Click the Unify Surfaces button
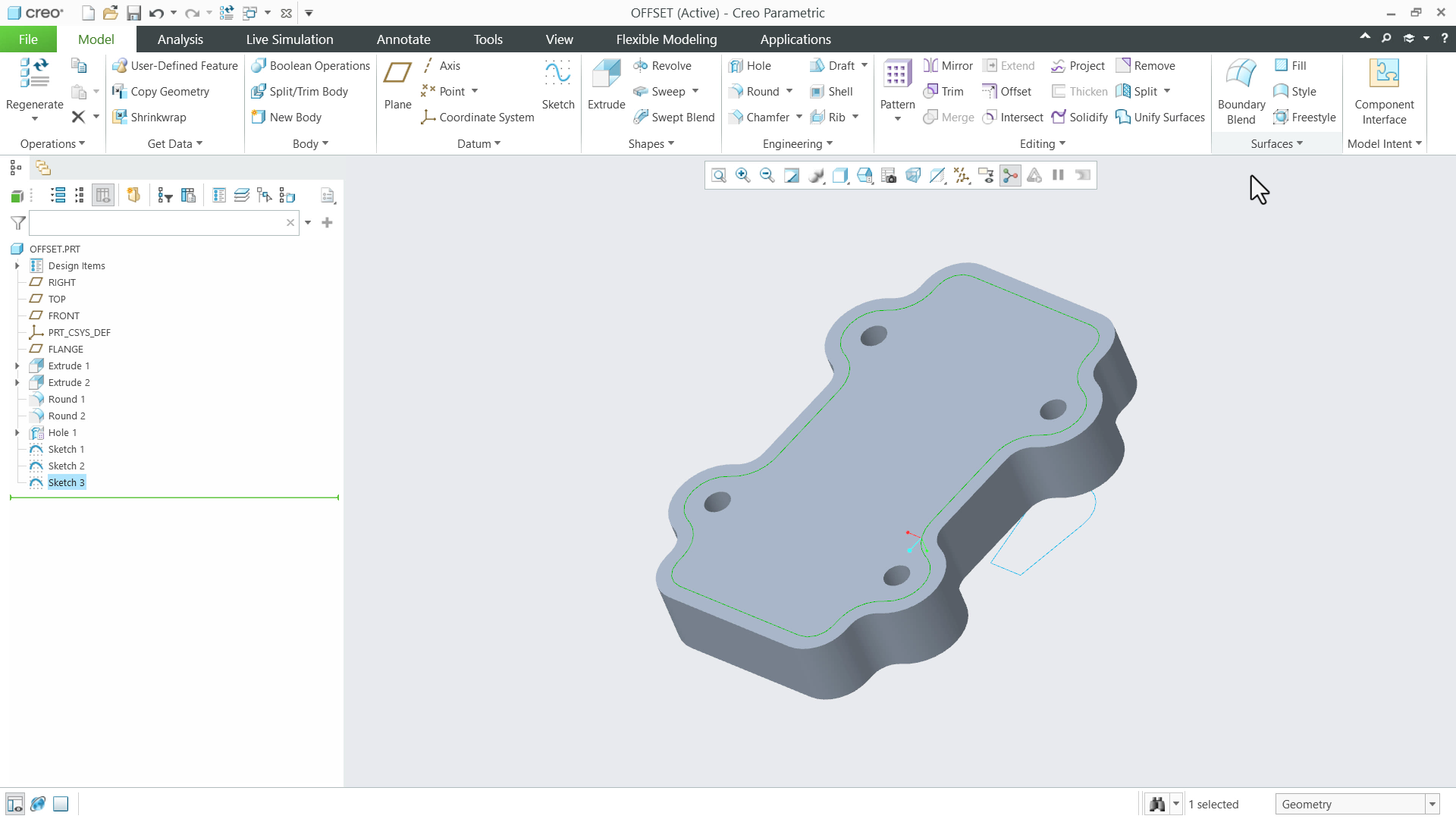The image size is (1456, 819). [1160, 118]
